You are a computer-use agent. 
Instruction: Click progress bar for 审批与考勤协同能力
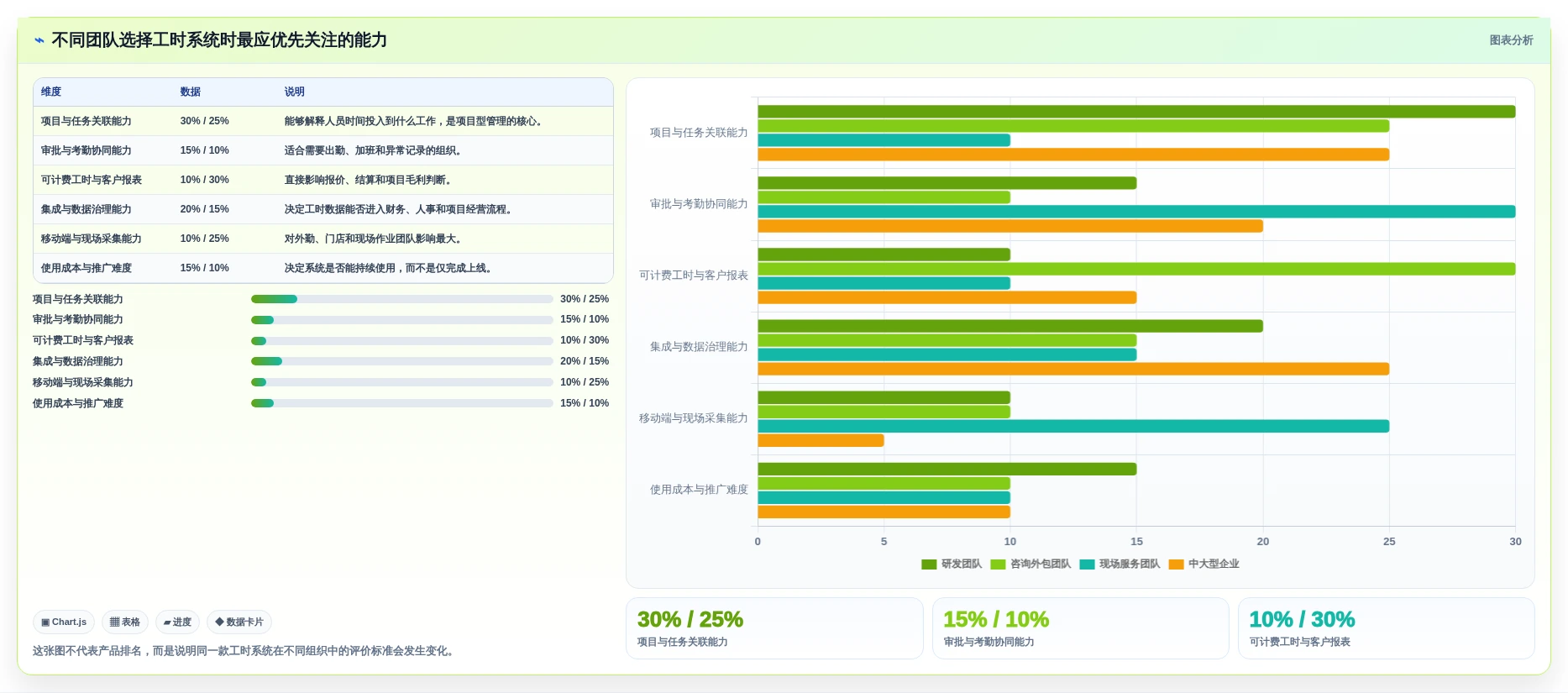point(401,320)
